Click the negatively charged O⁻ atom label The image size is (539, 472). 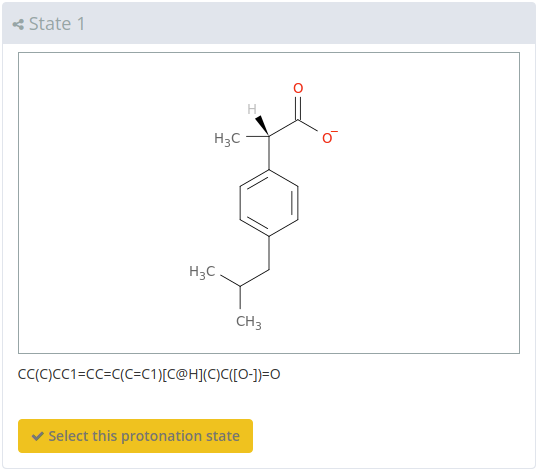329,138
